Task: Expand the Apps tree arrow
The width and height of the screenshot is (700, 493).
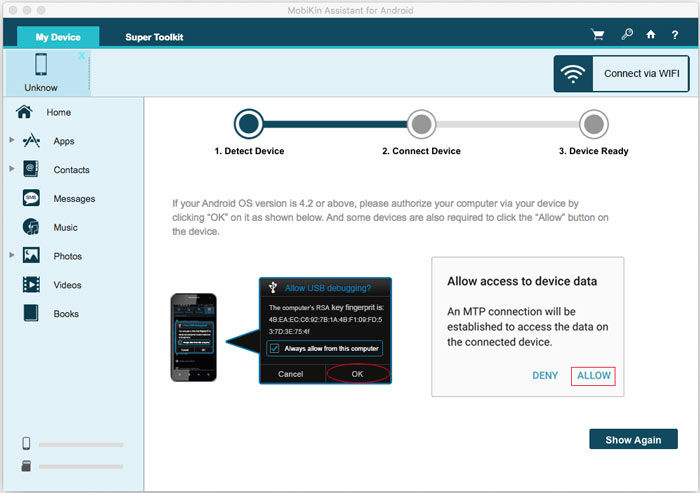Action: coord(12,140)
